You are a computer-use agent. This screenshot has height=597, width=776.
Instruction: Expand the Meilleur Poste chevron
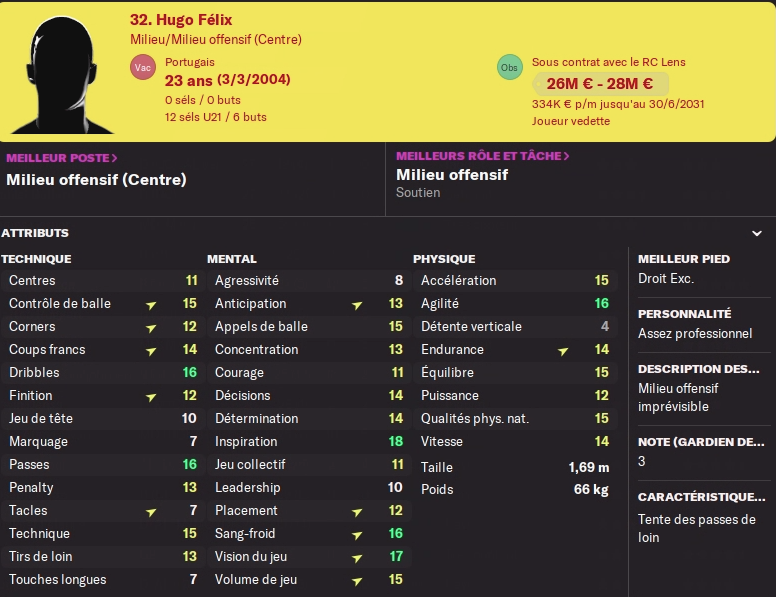pos(114,158)
